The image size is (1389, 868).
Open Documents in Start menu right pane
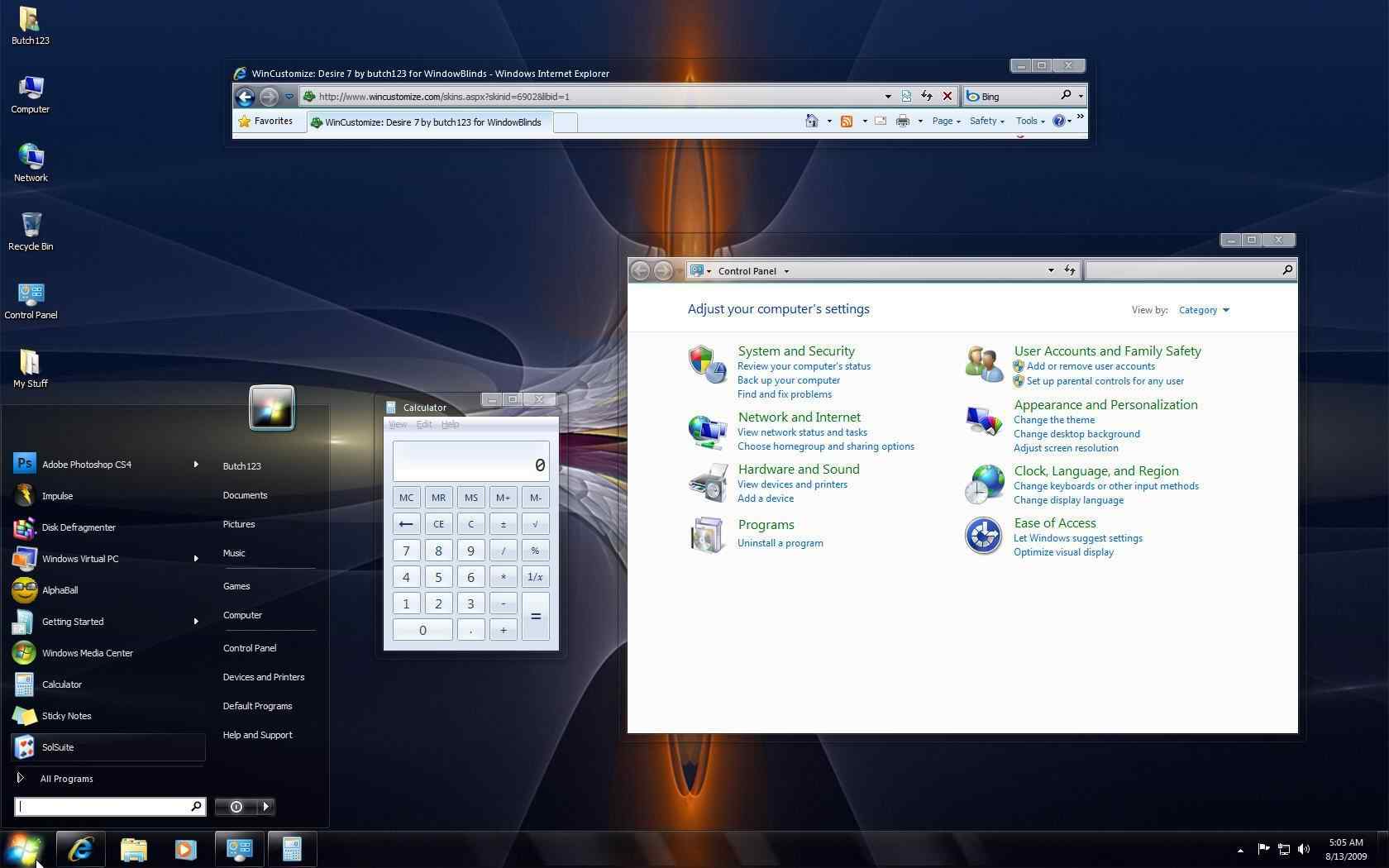(x=245, y=495)
